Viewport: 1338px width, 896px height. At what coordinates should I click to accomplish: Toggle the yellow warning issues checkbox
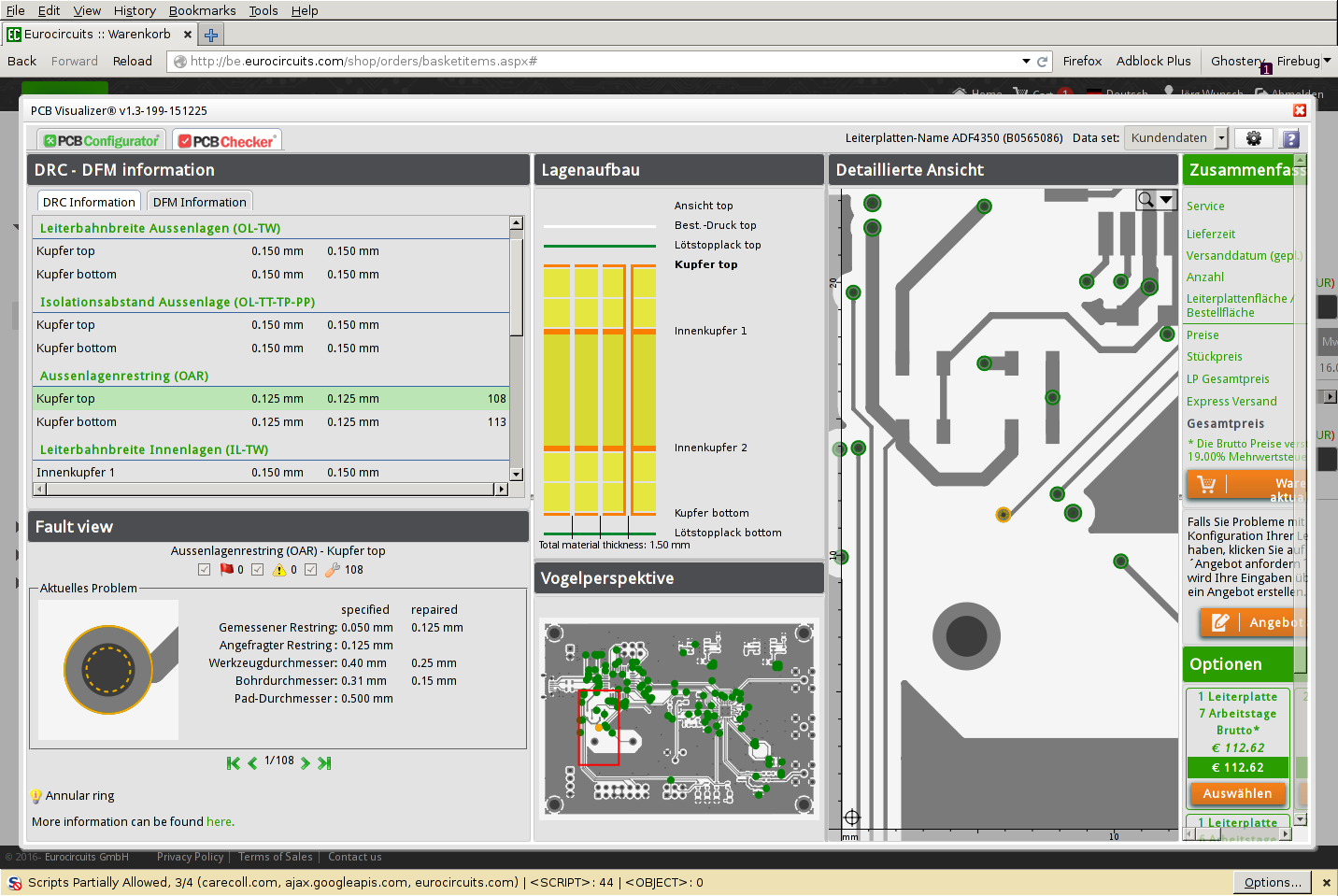tap(258, 570)
